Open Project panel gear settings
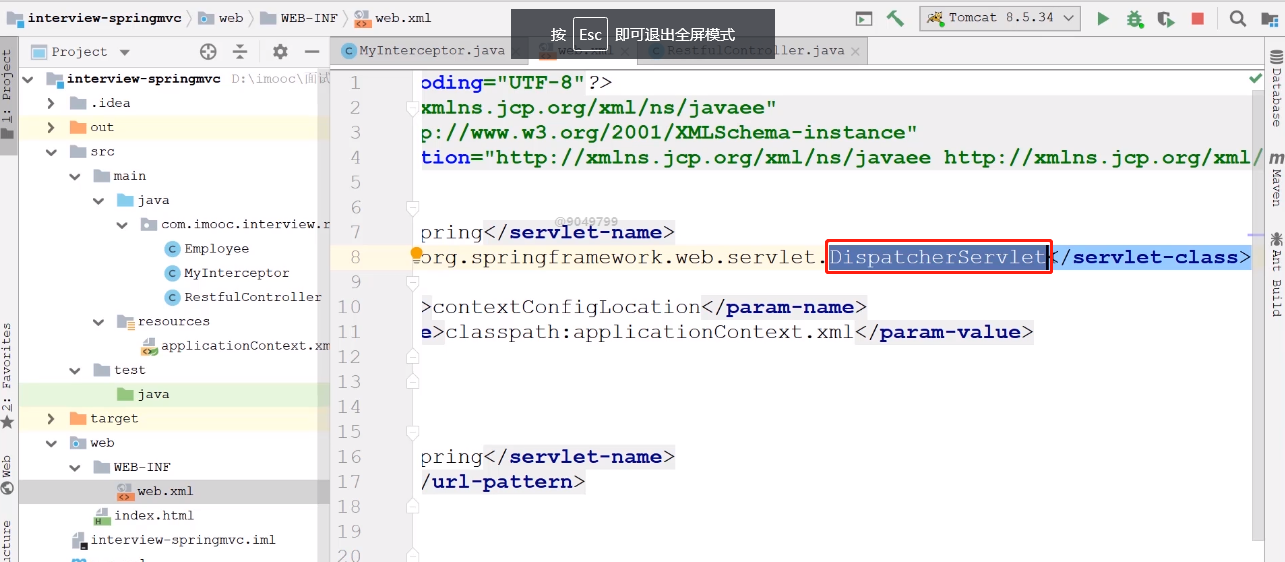1285x562 pixels. click(x=280, y=52)
